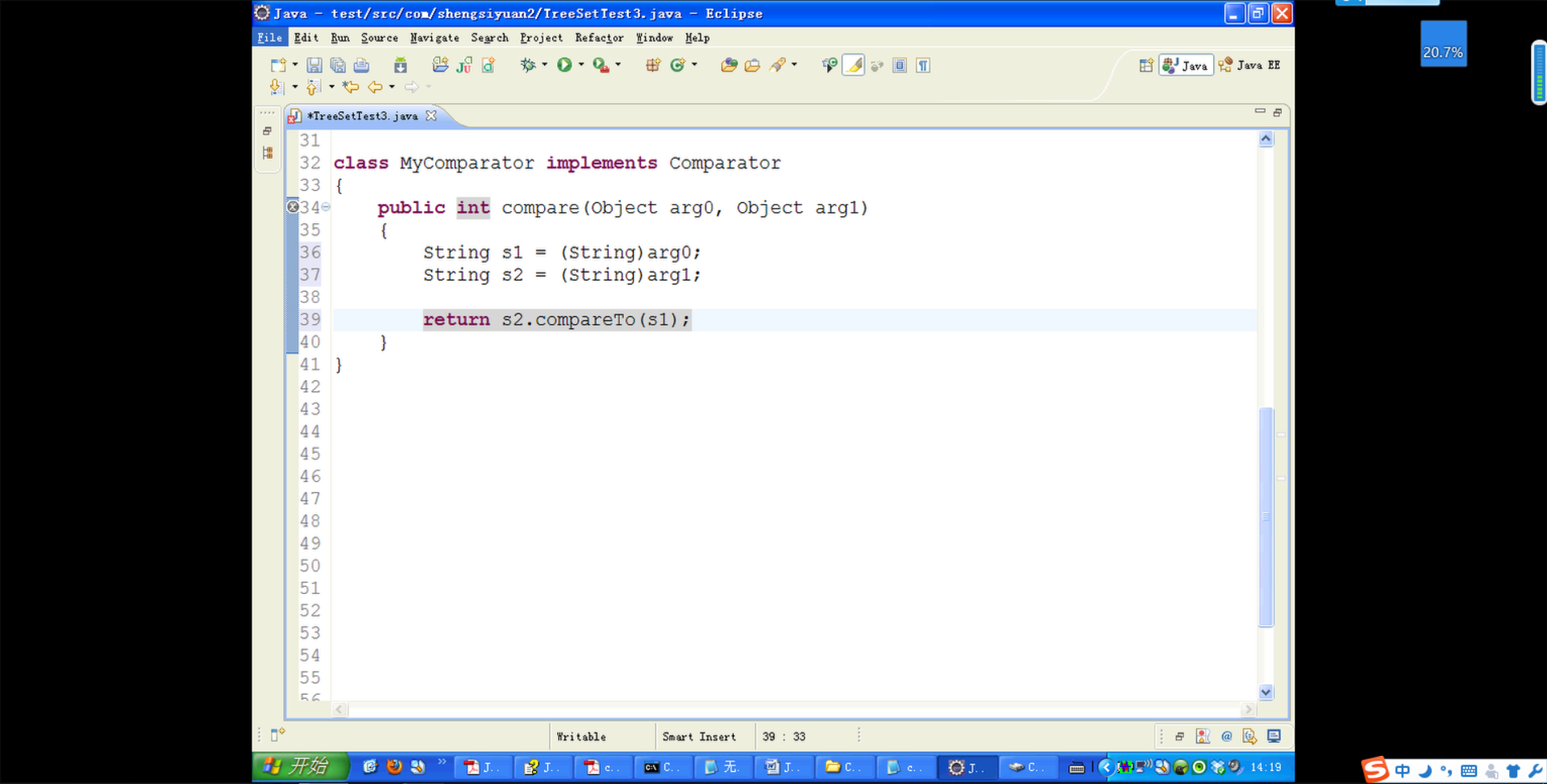The image size is (1547, 784).
Task: Click the Open Perspective icon
Action: (1146, 65)
